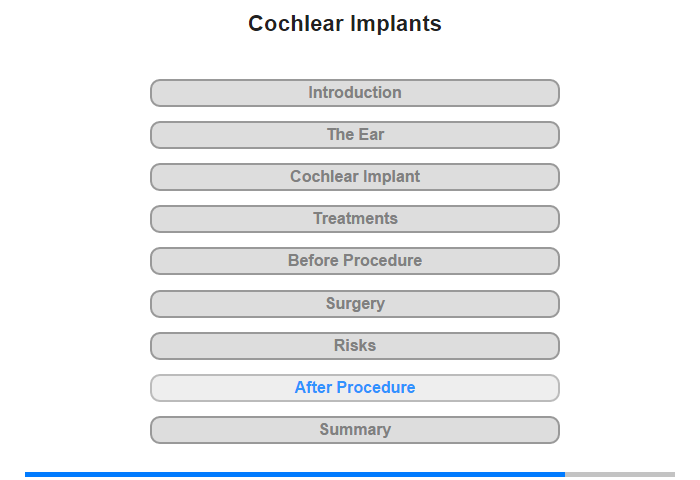Select the highlighted After Procedure item
The image size is (700, 480).
(354, 388)
